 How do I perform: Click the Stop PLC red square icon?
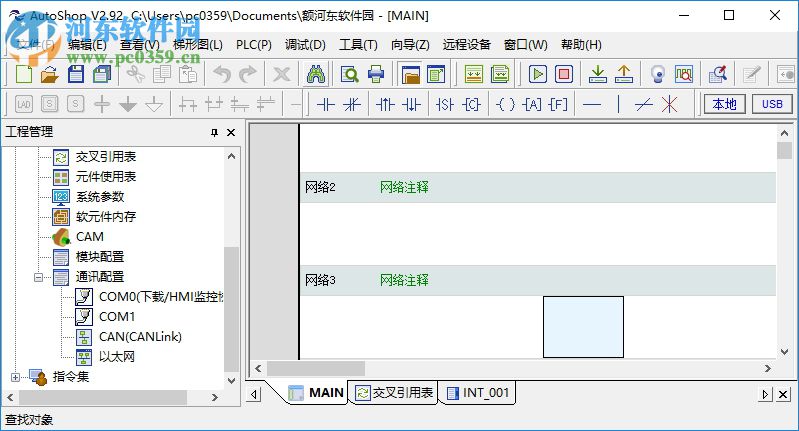[564, 74]
